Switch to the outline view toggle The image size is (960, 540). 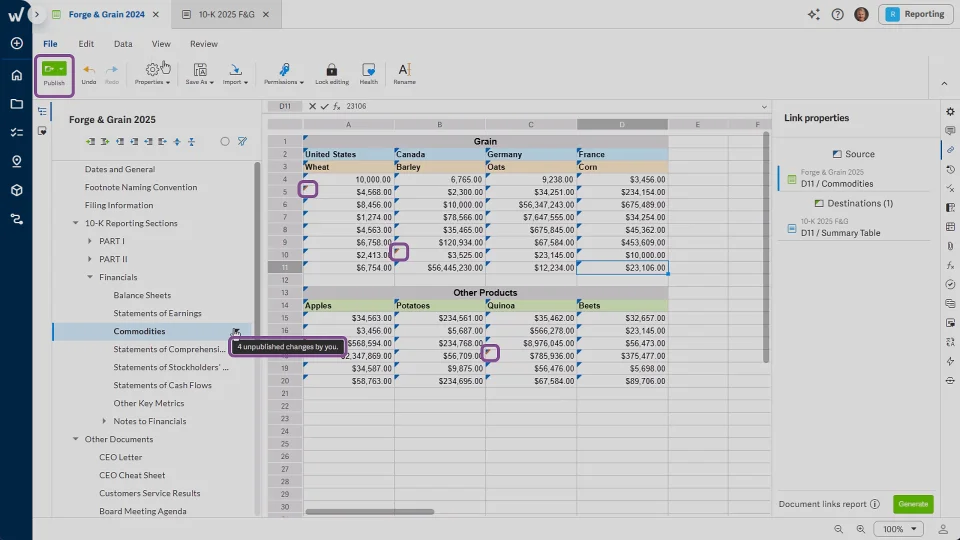click(42, 112)
